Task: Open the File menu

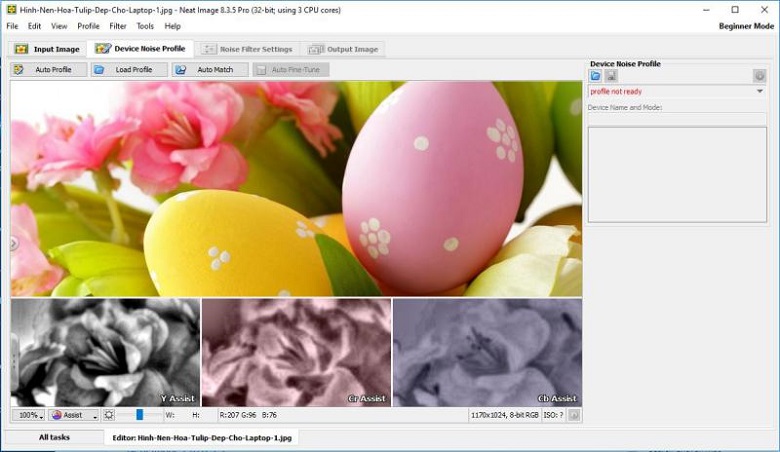Action: point(12,26)
